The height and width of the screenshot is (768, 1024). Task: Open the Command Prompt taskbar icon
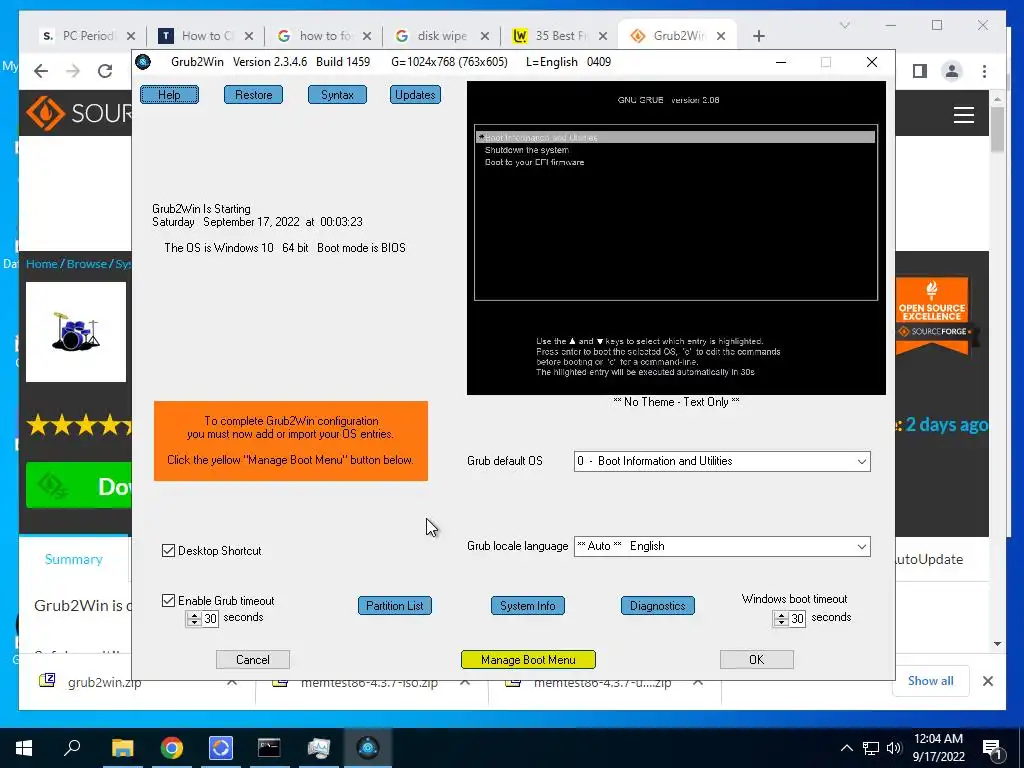tap(269, 748)
